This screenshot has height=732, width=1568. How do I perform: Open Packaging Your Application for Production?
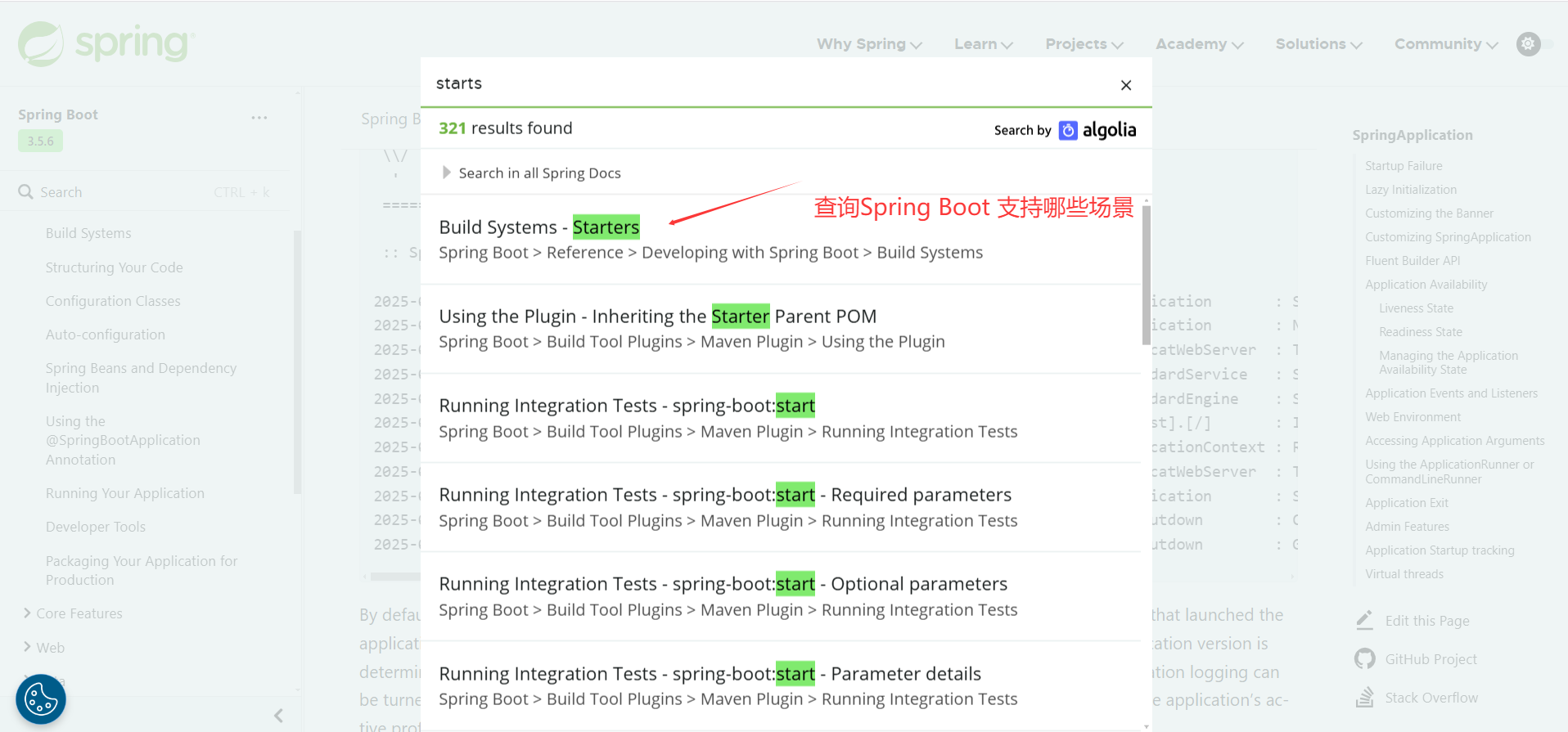click(142, 570)
